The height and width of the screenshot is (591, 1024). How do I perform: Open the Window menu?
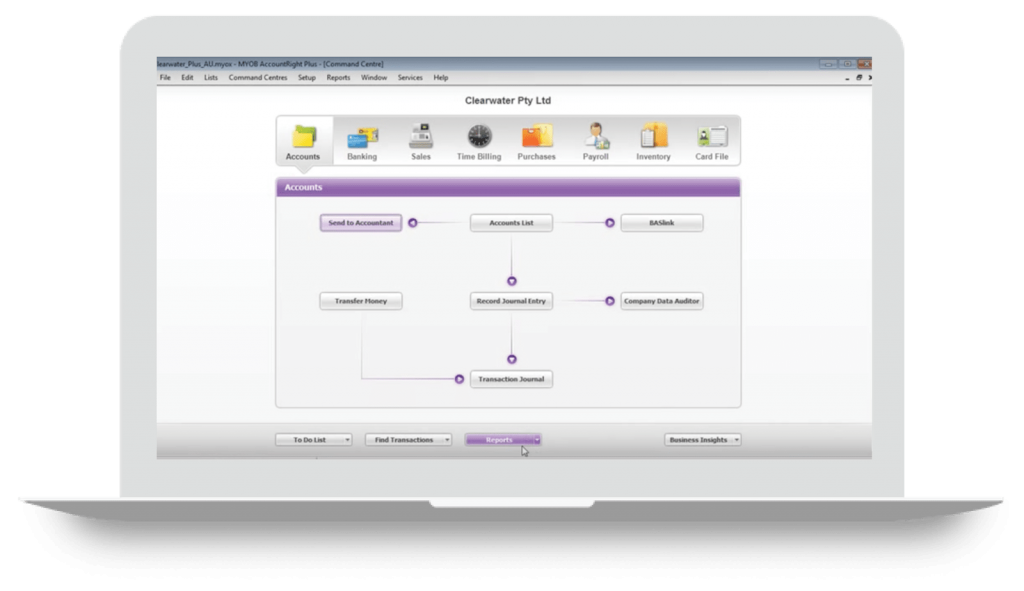pos(374,77)
